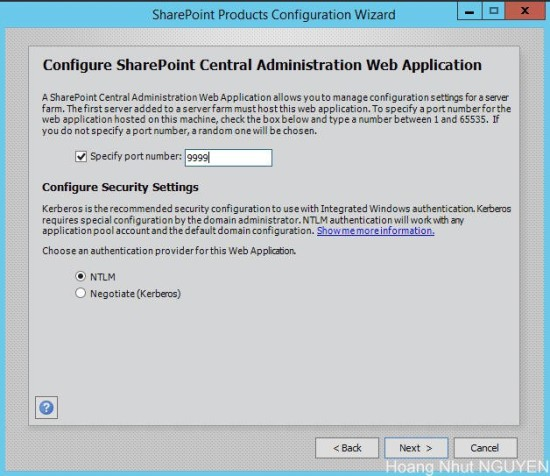
Task: Open the blue question mark help icon
Action: point(46,407)
